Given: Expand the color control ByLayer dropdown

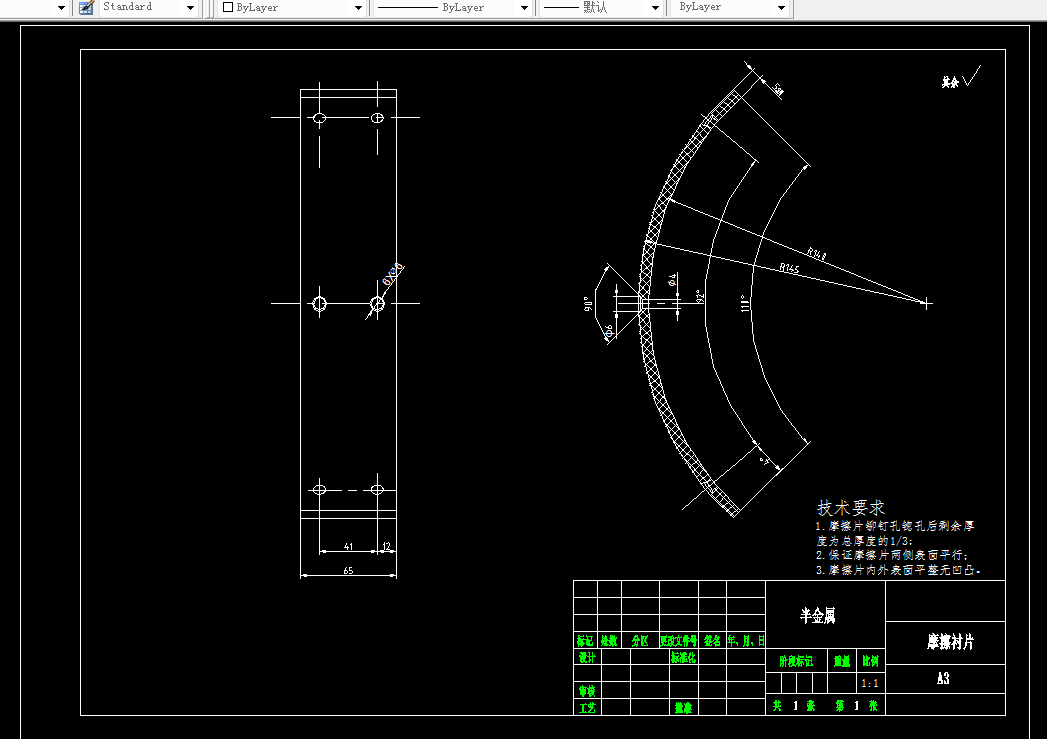Looking at the screenshot, I should (358, 8).
